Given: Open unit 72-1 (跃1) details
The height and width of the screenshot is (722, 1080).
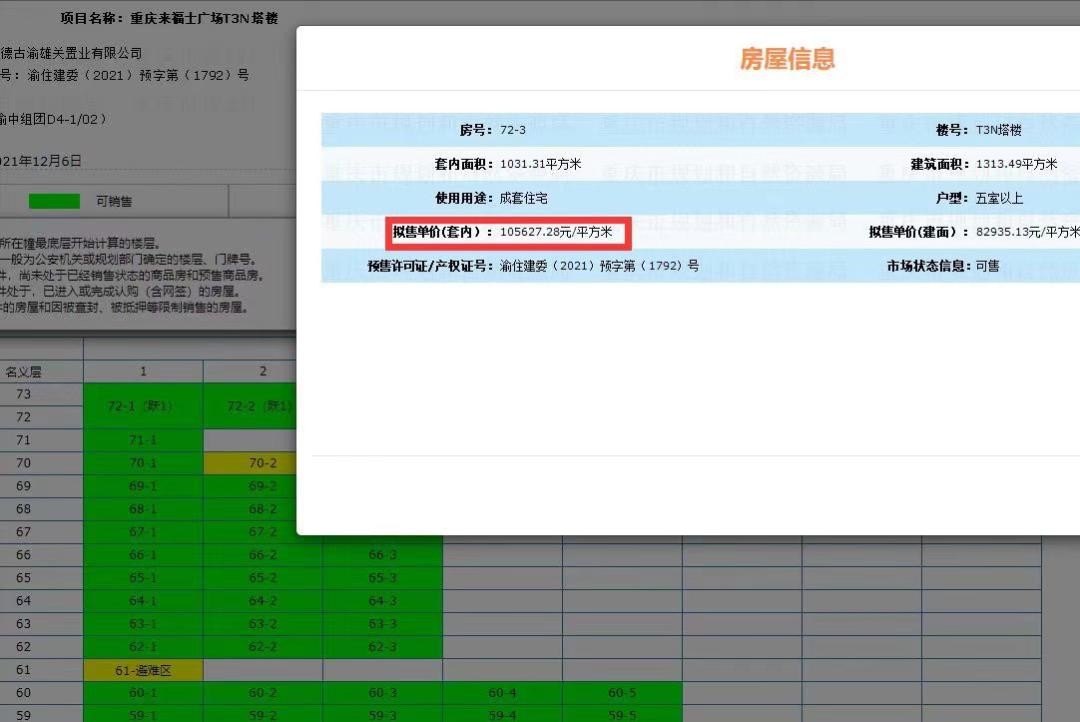Looking at the screenshot, I should point(143,406).
